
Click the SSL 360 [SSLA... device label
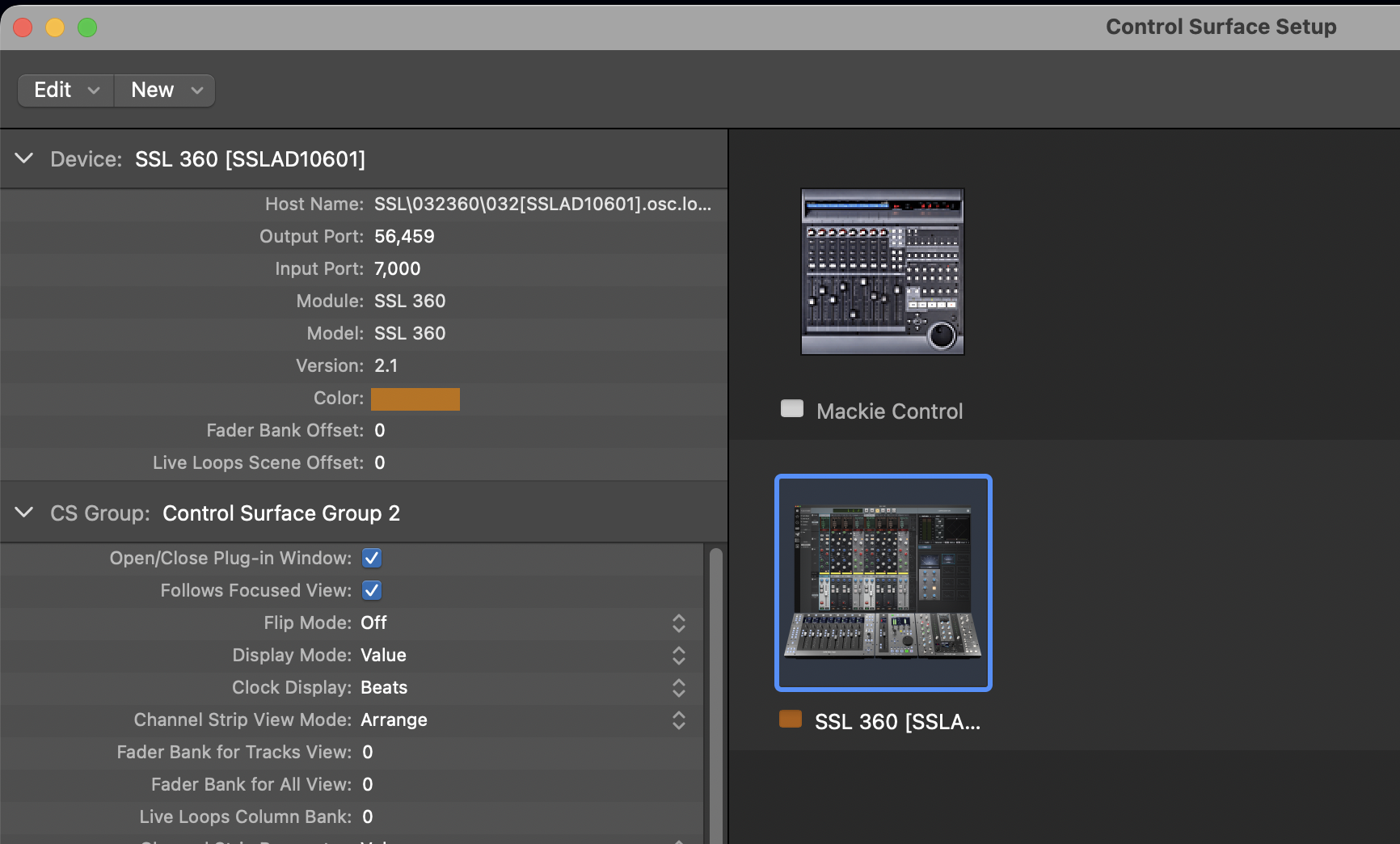point(897,722)
